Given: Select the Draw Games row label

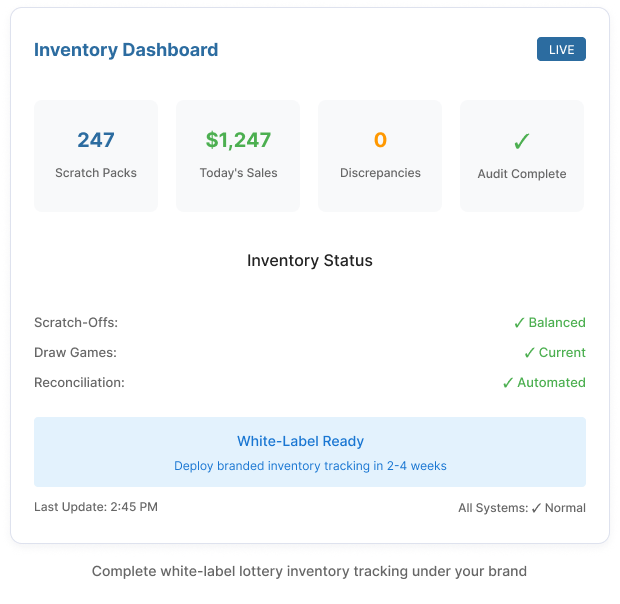Looking at the screenshot, I should pyautogui.click(x=75, y=353).
